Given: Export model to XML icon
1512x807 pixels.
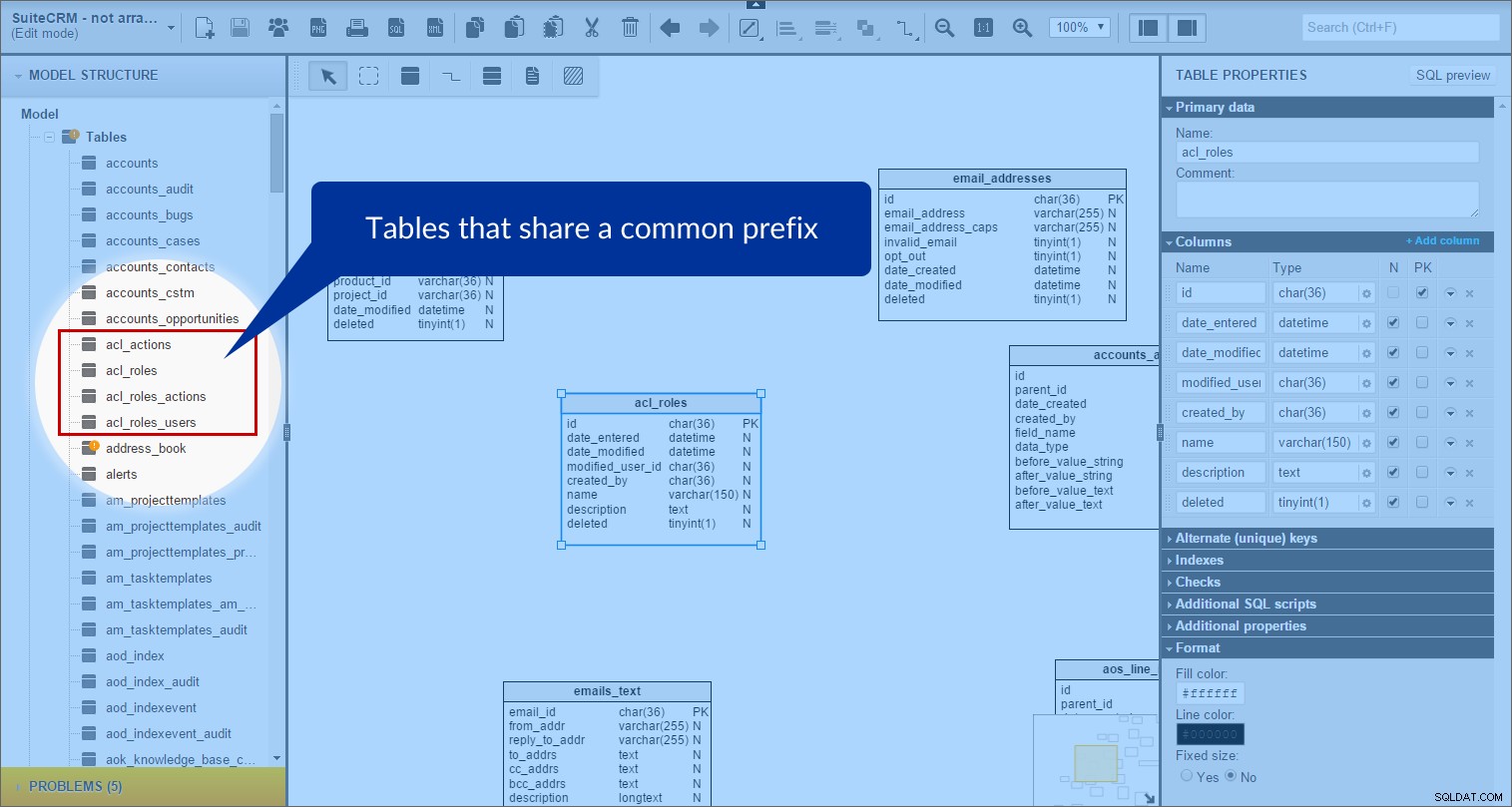Looking at the screenshot, I should pos(435,28).
